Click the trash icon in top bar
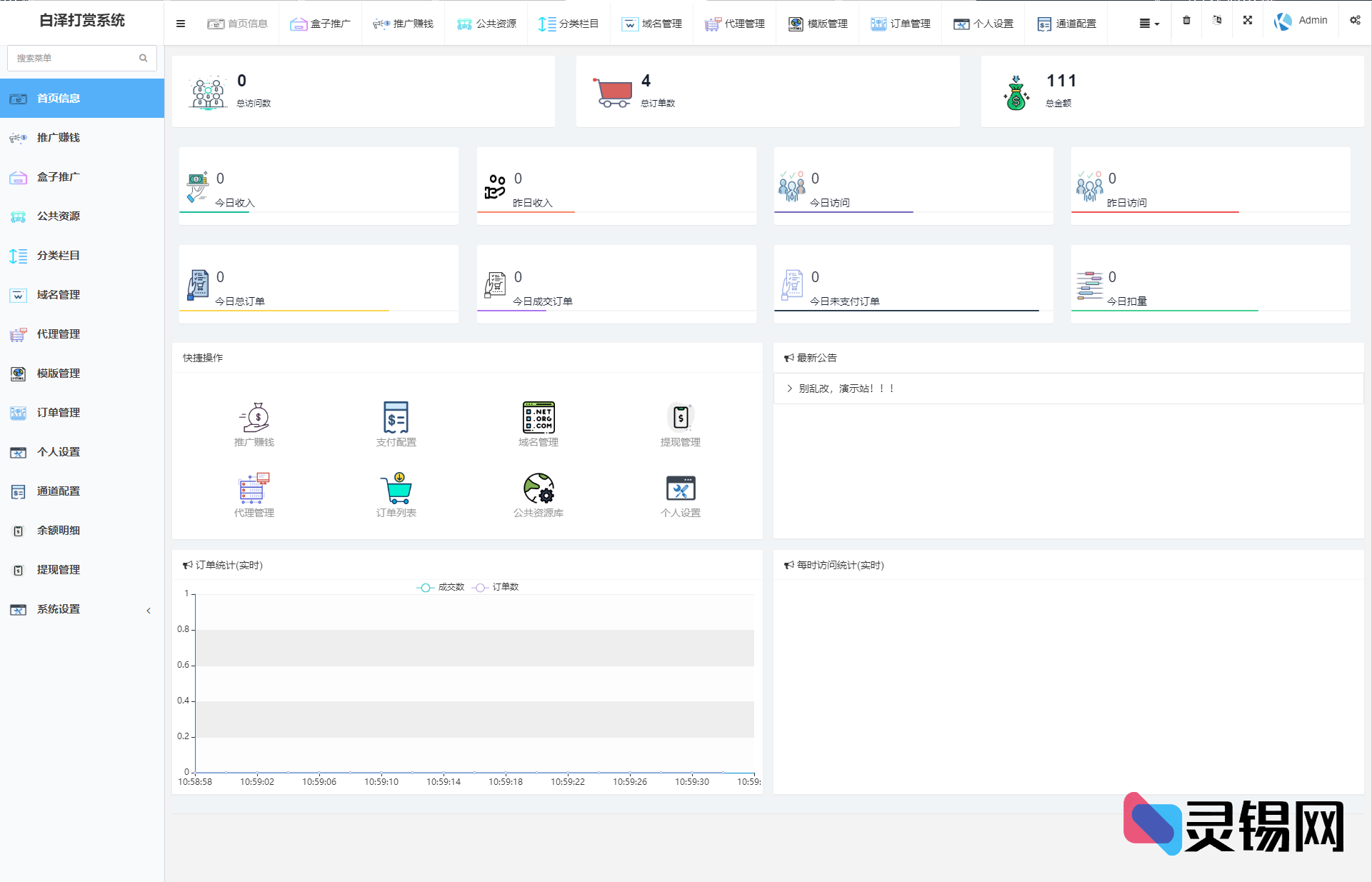1372x882 pixels. coord(1186,21)
